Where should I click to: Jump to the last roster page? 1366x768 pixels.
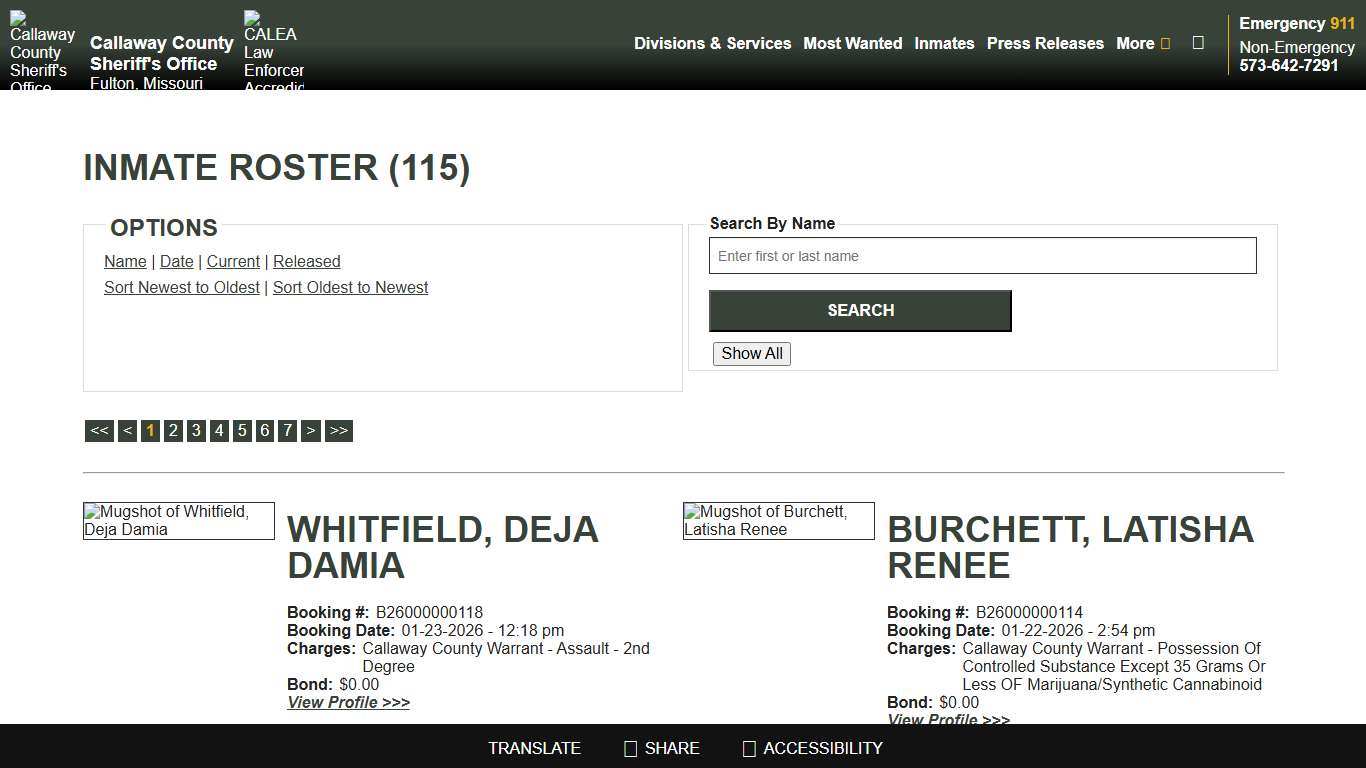(x=339, y=430)
